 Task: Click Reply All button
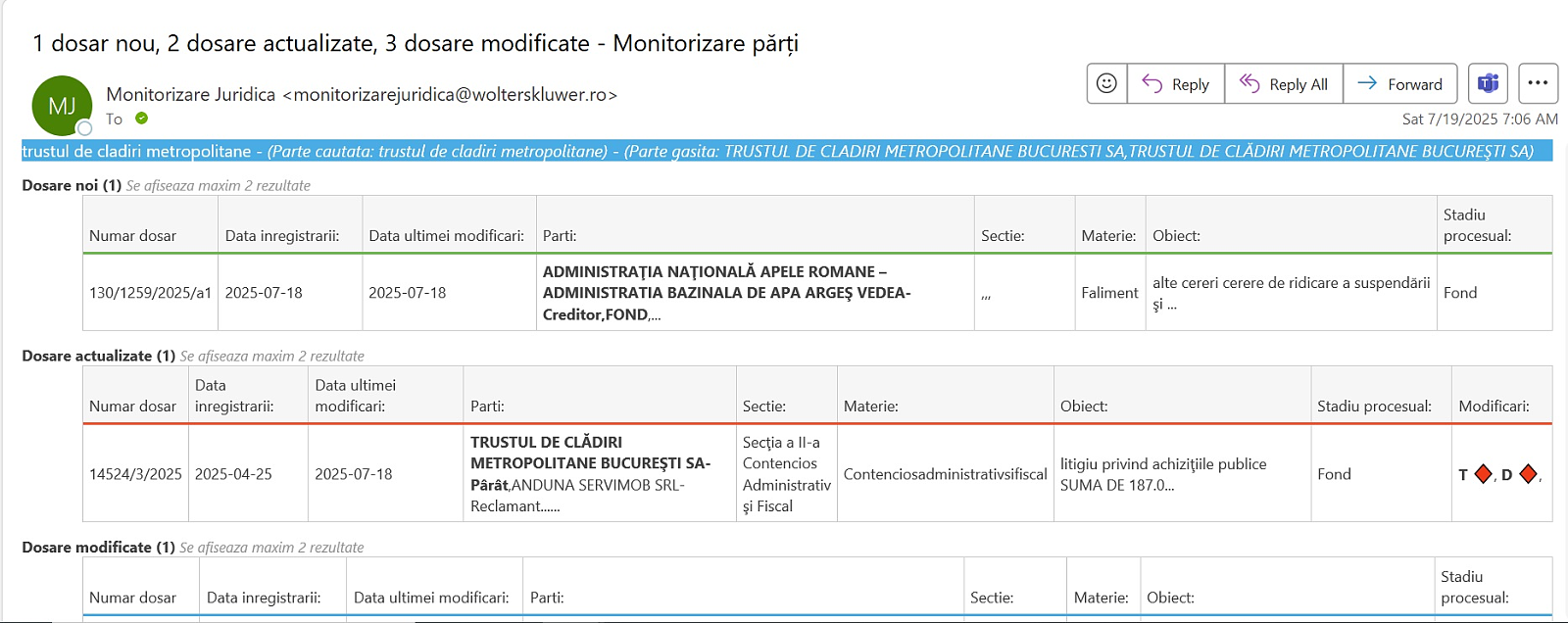click(1284, 84)
